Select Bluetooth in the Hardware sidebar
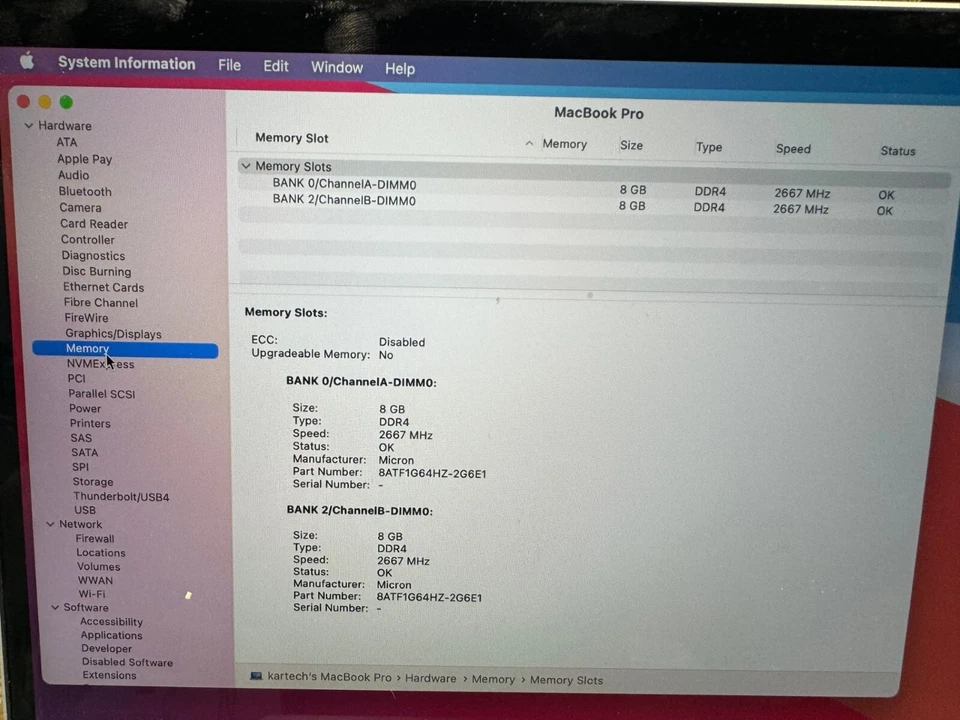This screenshot has height=720, width=960. point(85,191)
